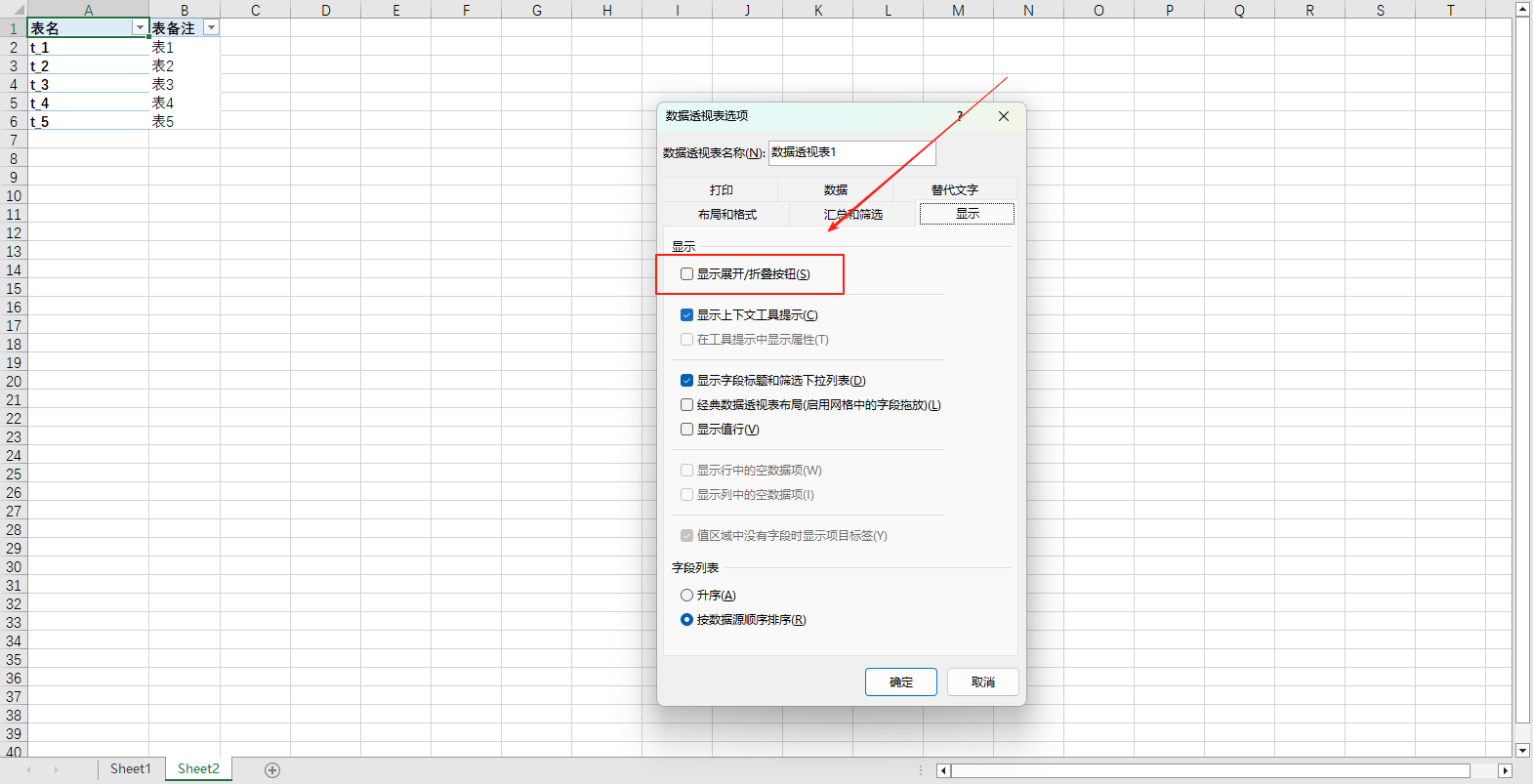Select the 升序 radio button
The height and width of the screenshot is (784, 1533).
[687, 596]
